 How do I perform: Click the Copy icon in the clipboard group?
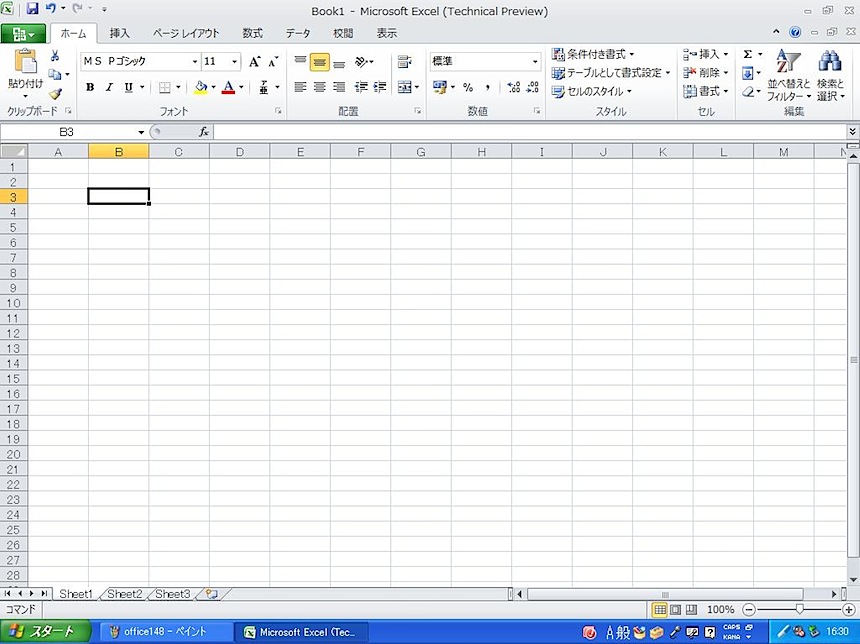(54, 74)
